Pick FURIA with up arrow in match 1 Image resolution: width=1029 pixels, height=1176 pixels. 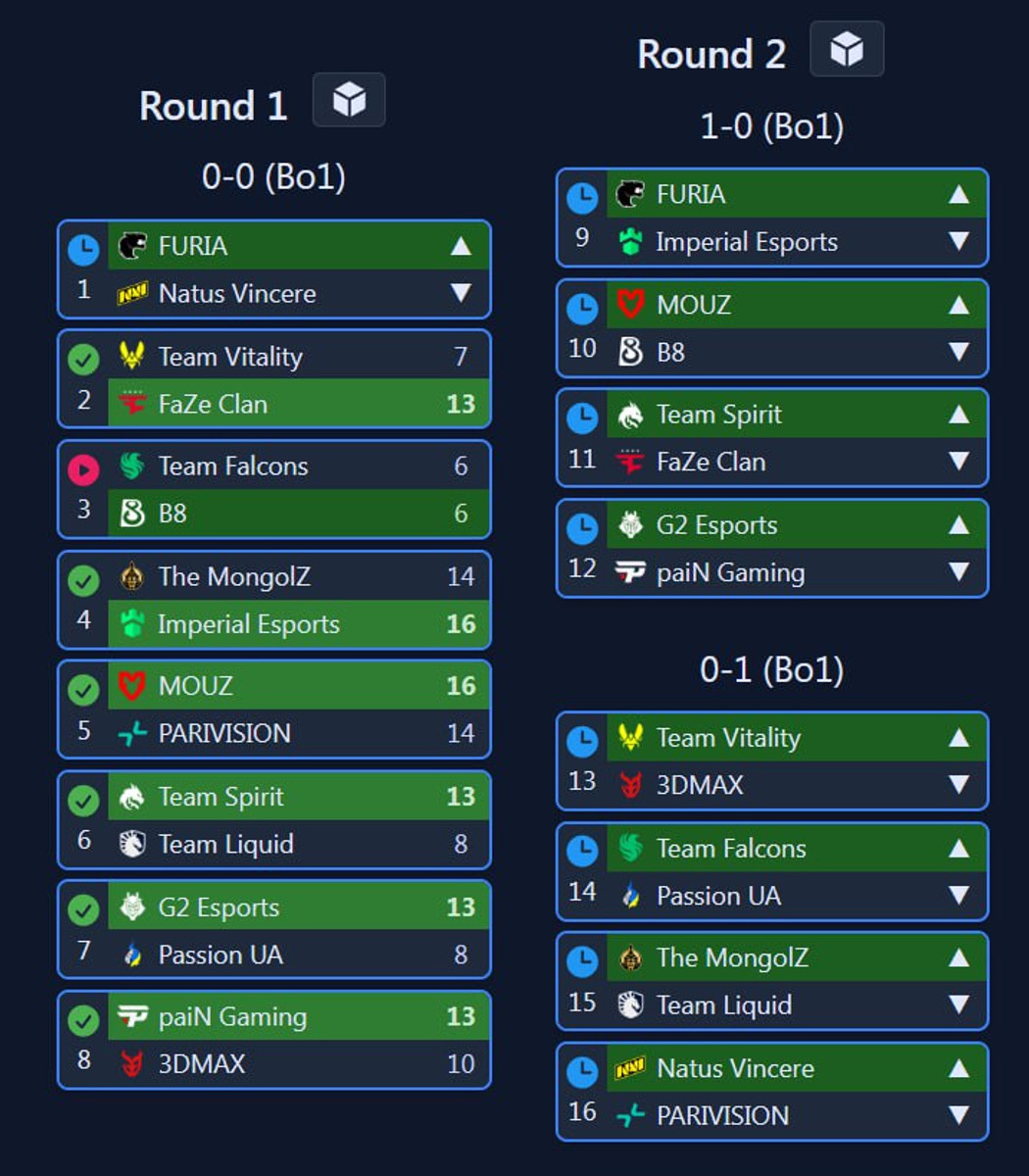(x=461, y=246)
